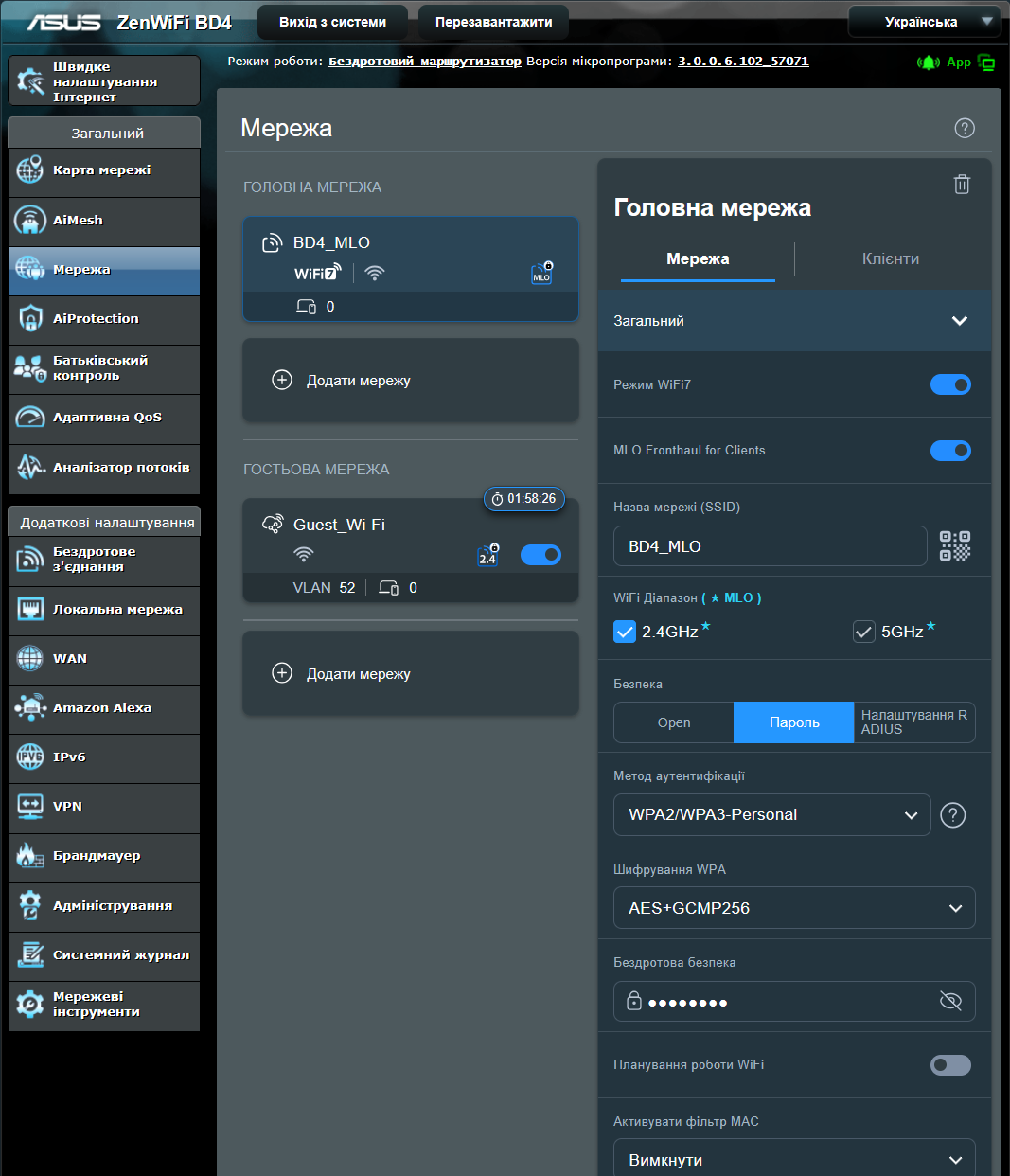1010x1176 pixels.
Task: Select Open security option
Action: pyautogui.click(x=674, y=722)
